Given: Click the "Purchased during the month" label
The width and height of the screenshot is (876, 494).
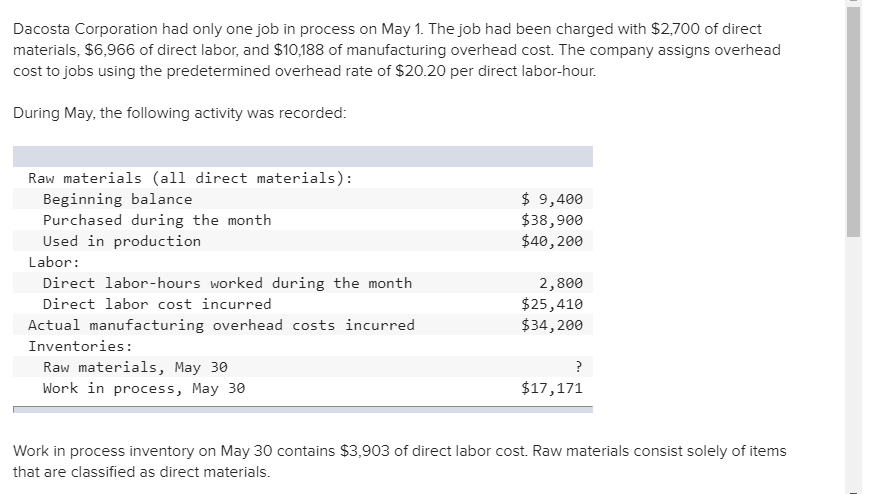Looking at the screenshot, I should [157, 220].
